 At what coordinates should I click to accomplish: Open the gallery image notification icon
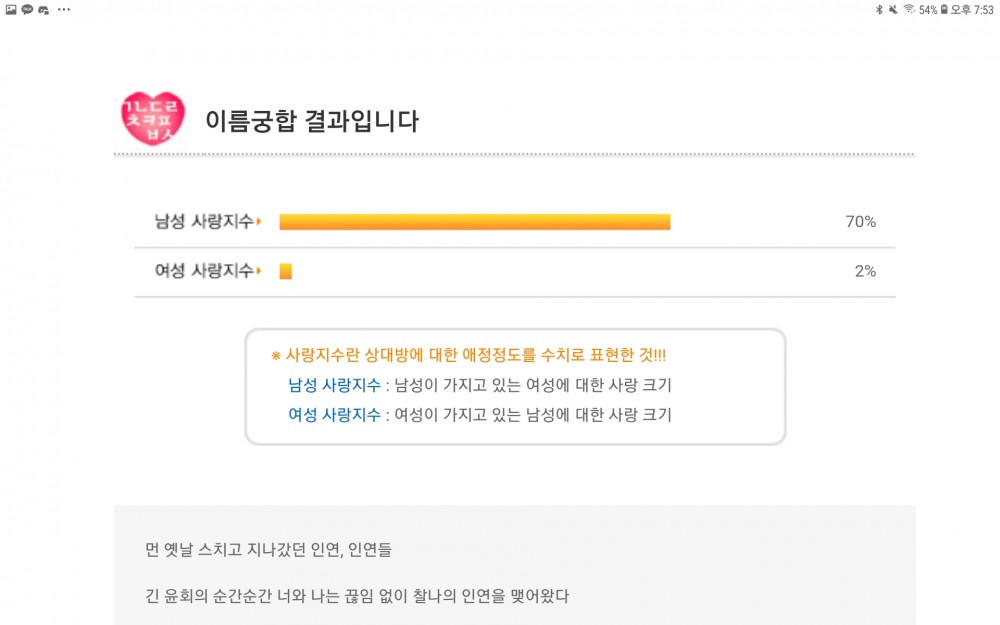click(11, 10)
